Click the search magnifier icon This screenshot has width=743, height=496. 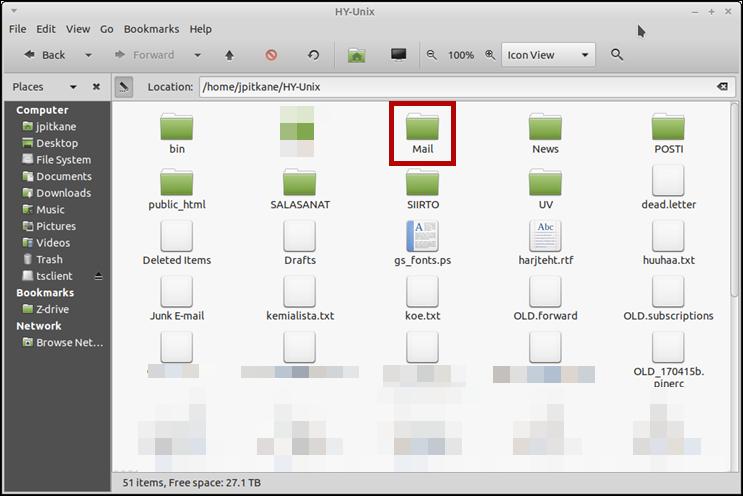[x=616, y=55]
